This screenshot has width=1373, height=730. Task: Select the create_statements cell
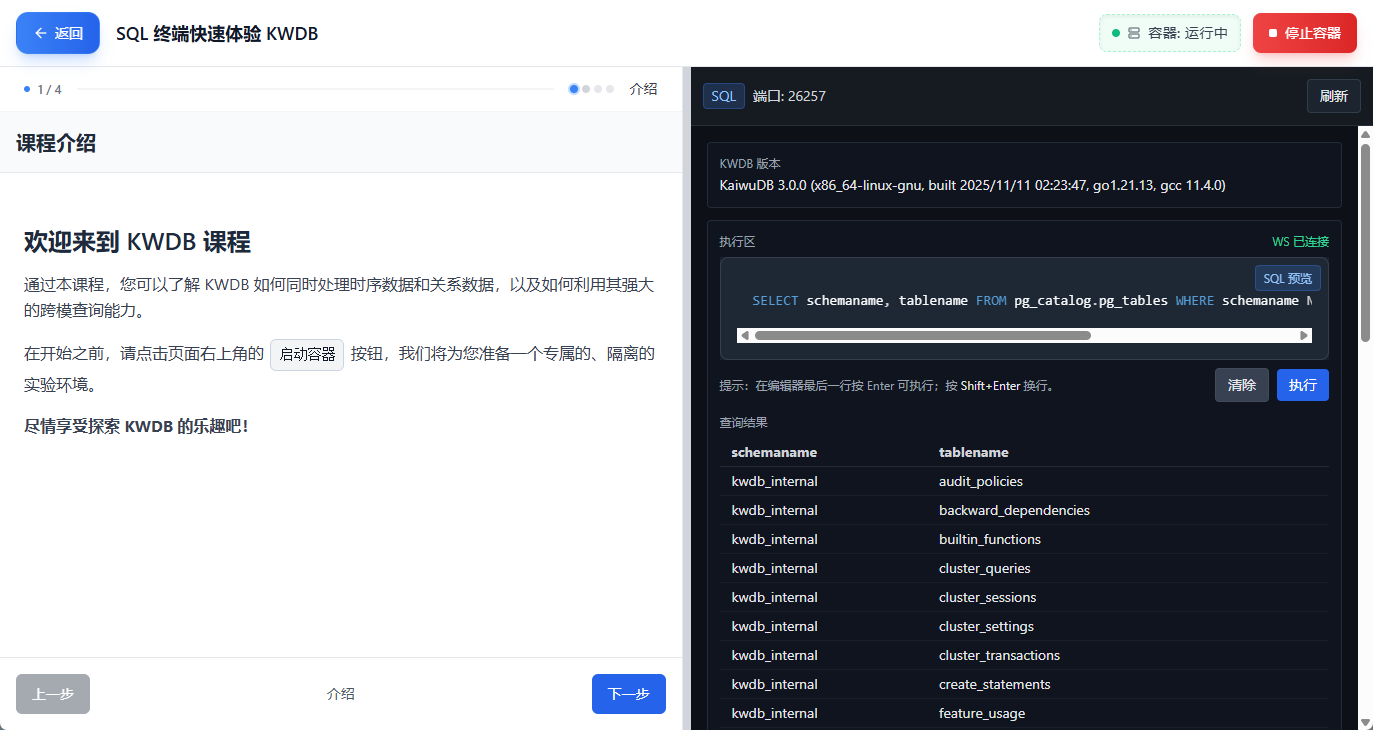[995, 684]
